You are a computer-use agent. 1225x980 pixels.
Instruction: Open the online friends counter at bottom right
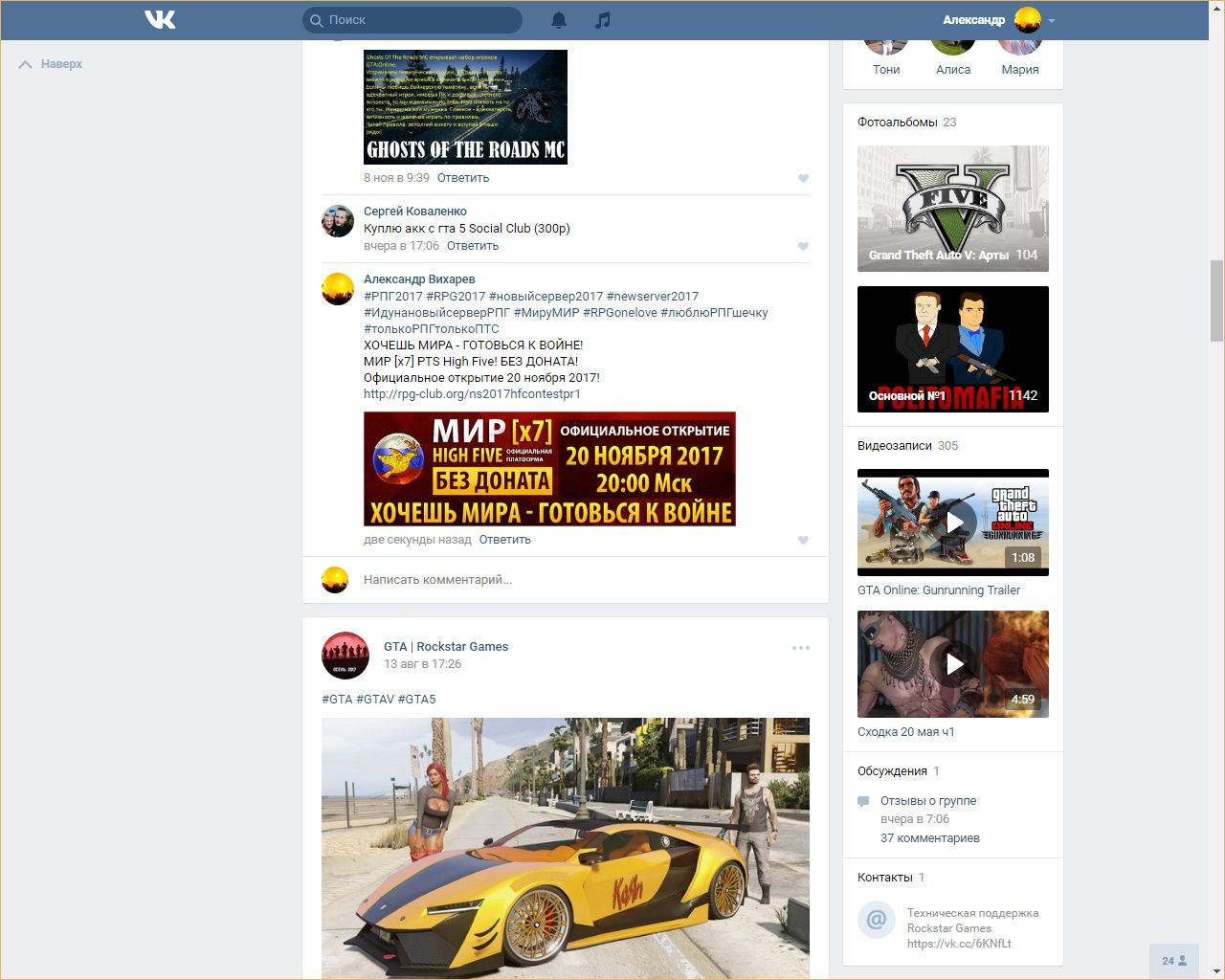click(1174, 960)
